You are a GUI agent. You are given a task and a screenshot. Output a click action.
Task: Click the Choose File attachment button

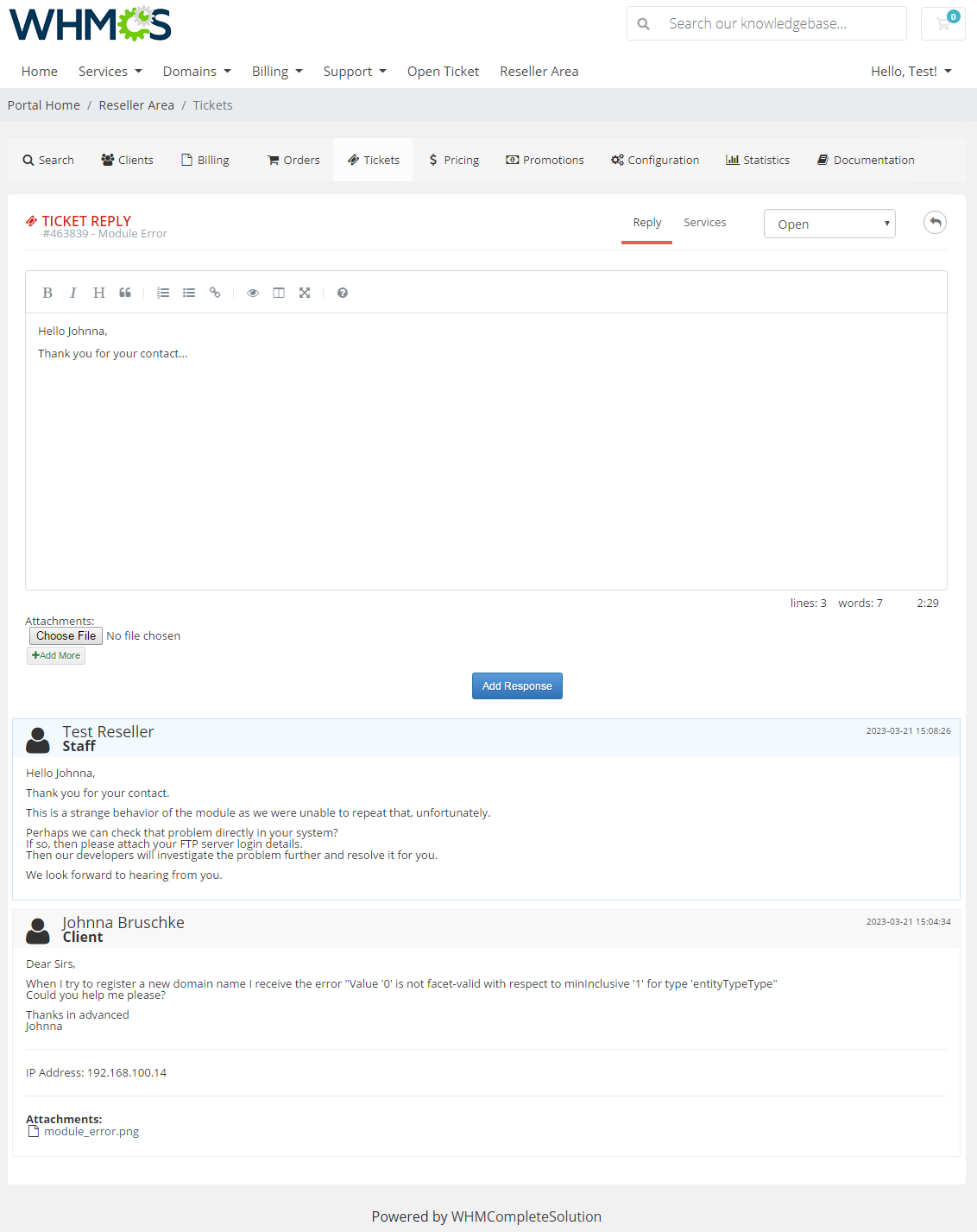pos(66,636)
